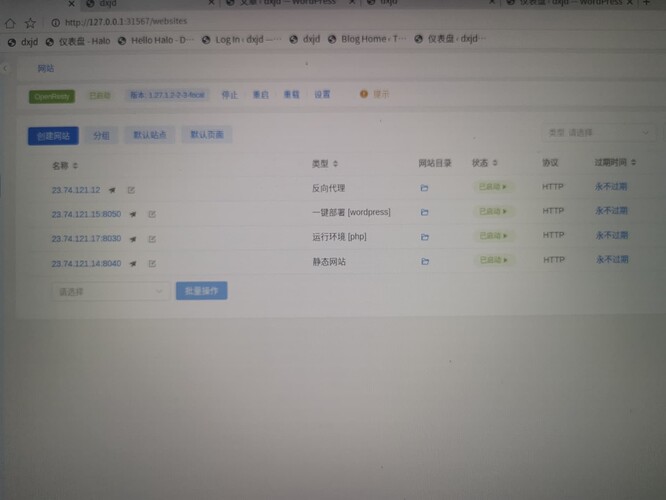Click jump icon beside 23.74.121.17:8030
The image size is (666, 500).
132,239
